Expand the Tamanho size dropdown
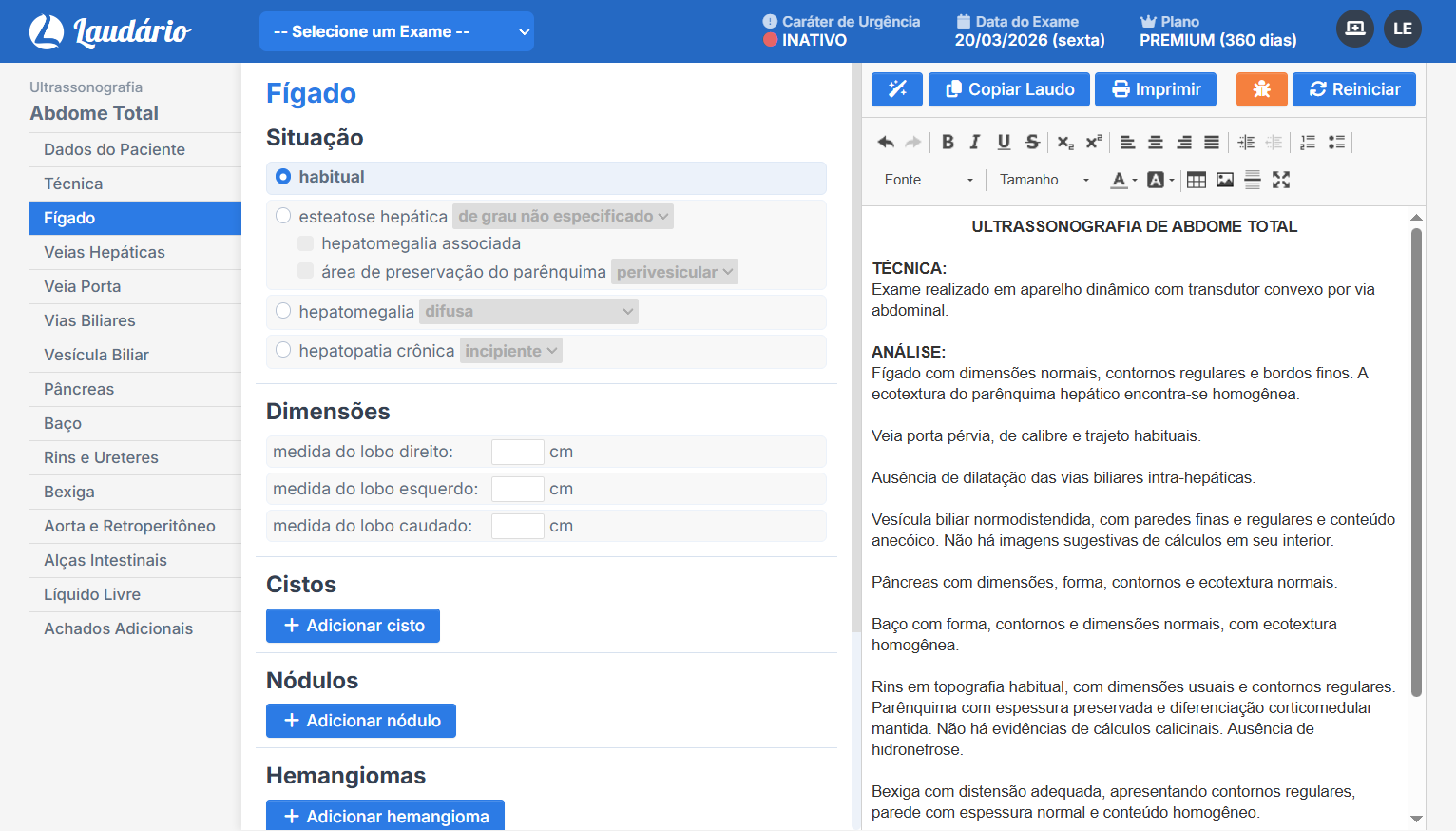 click(1044, 180)
